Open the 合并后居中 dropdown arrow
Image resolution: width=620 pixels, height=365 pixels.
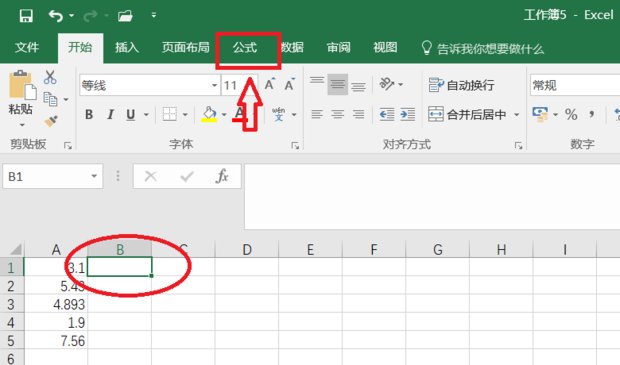516,115
